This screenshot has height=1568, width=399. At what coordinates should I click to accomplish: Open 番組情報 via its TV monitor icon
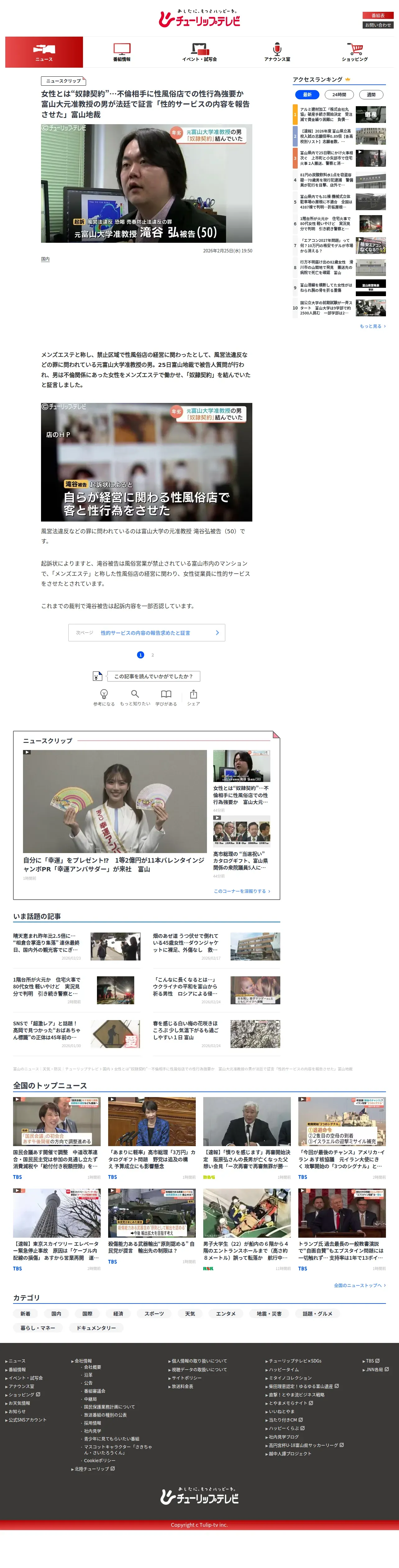pyautogui.click(x=122, y=49)
